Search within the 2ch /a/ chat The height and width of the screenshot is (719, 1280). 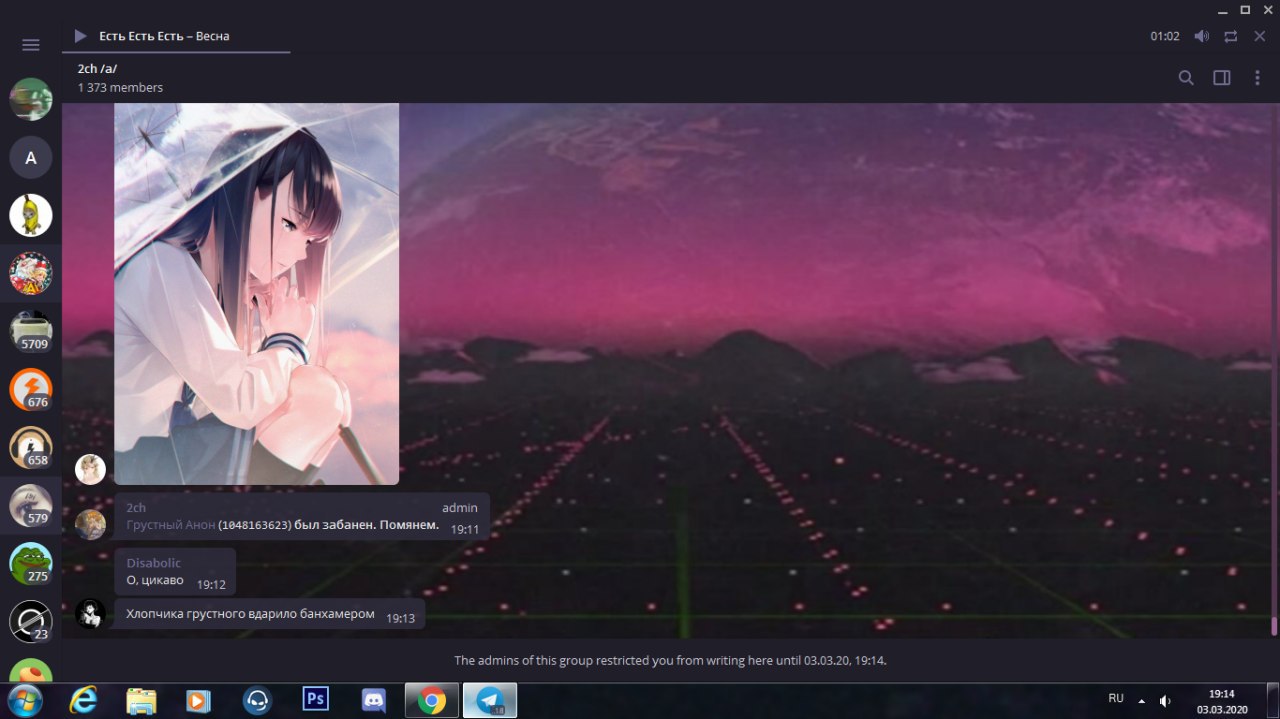pos(1186,78)
